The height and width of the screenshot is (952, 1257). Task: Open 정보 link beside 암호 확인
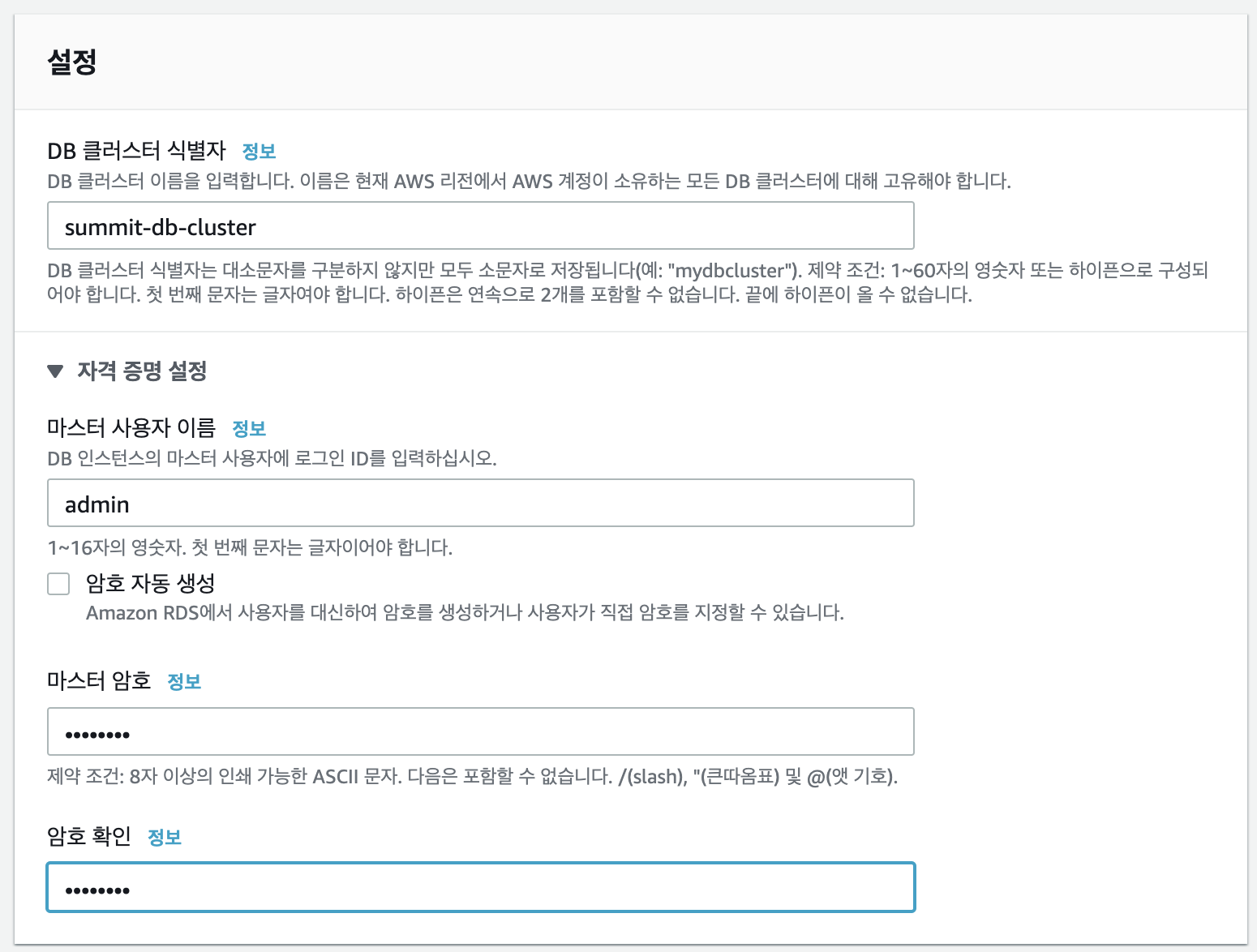click(x=165, y=837)
